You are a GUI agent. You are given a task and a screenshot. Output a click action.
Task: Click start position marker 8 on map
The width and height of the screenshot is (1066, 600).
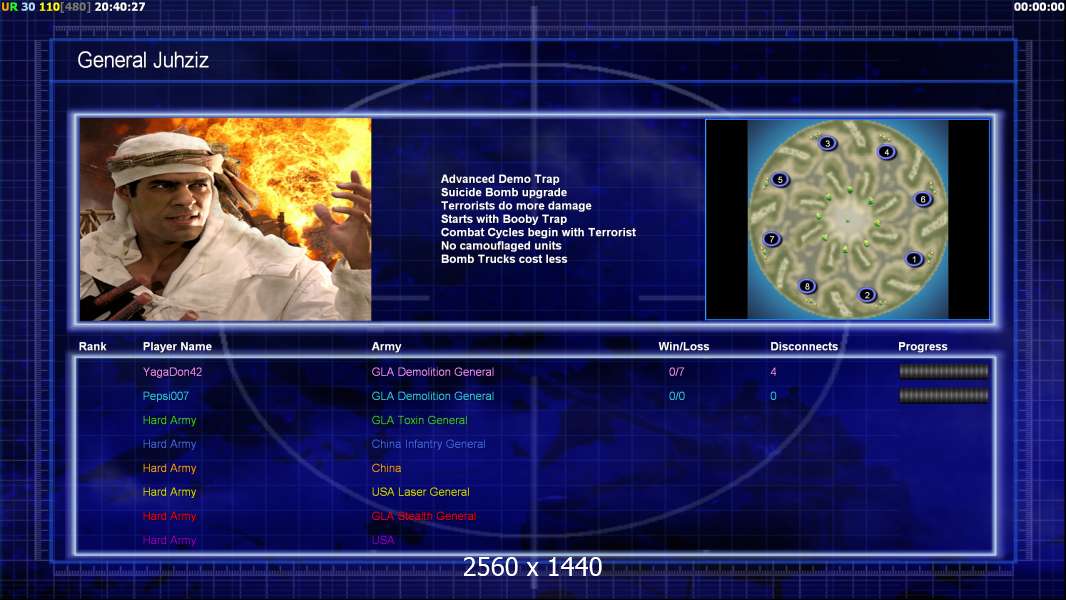807,286
